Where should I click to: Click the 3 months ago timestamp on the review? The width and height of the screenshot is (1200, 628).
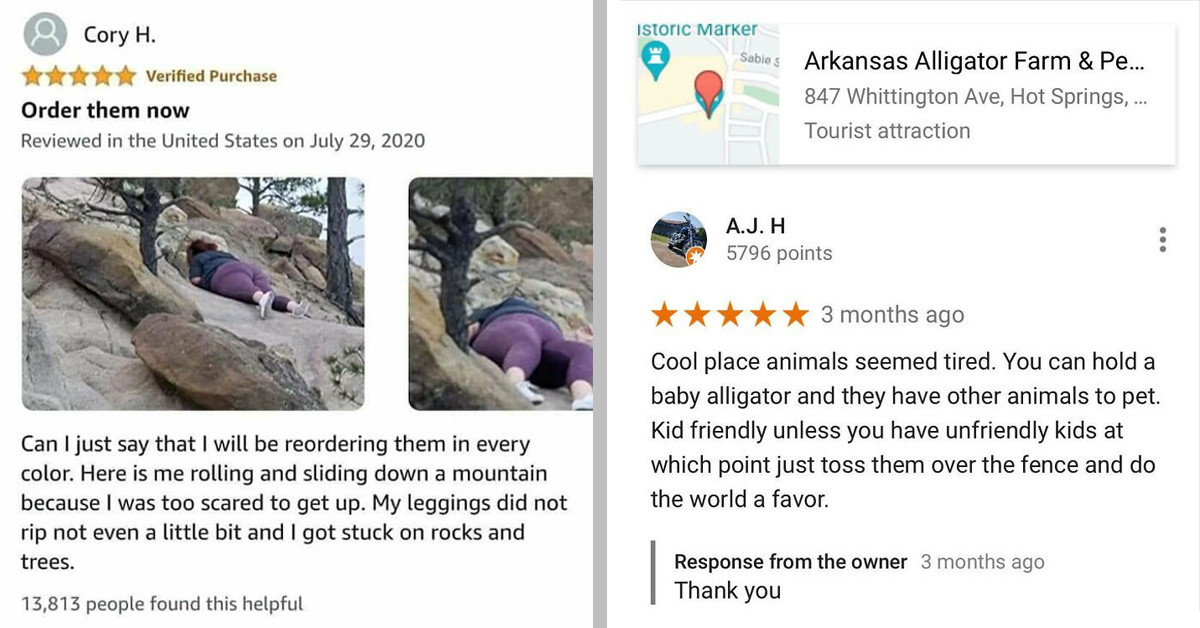click(x=894, y=314)
